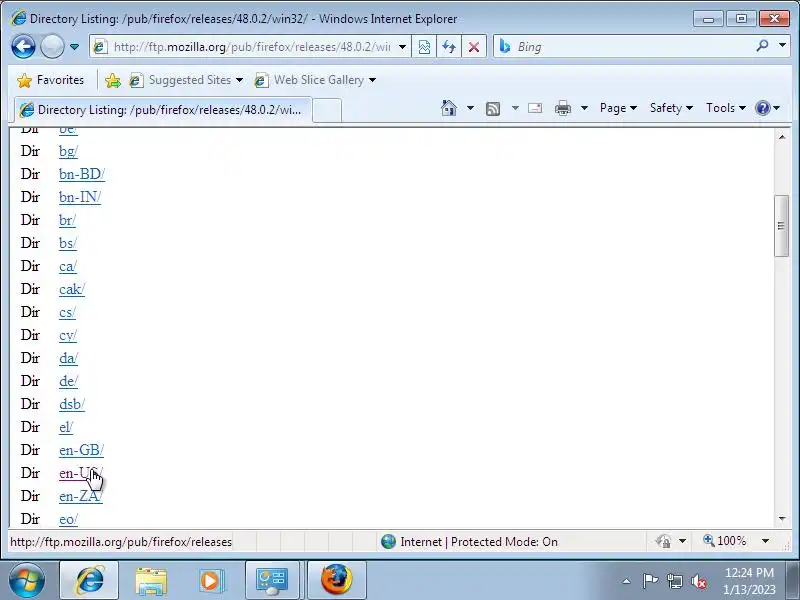Click the Help question mark icon
The height and width of the screenshot is (600, 800).
pos(763,108)
